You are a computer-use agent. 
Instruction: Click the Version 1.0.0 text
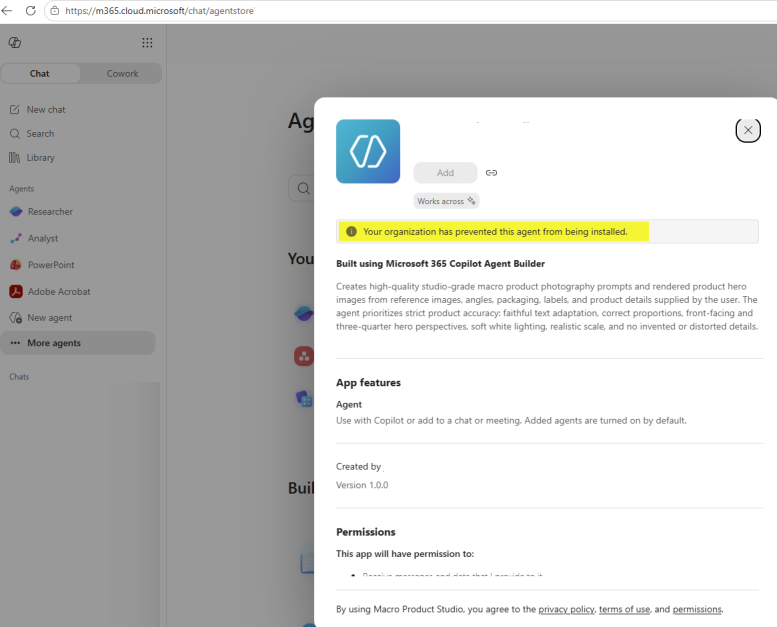click(362, 485)
